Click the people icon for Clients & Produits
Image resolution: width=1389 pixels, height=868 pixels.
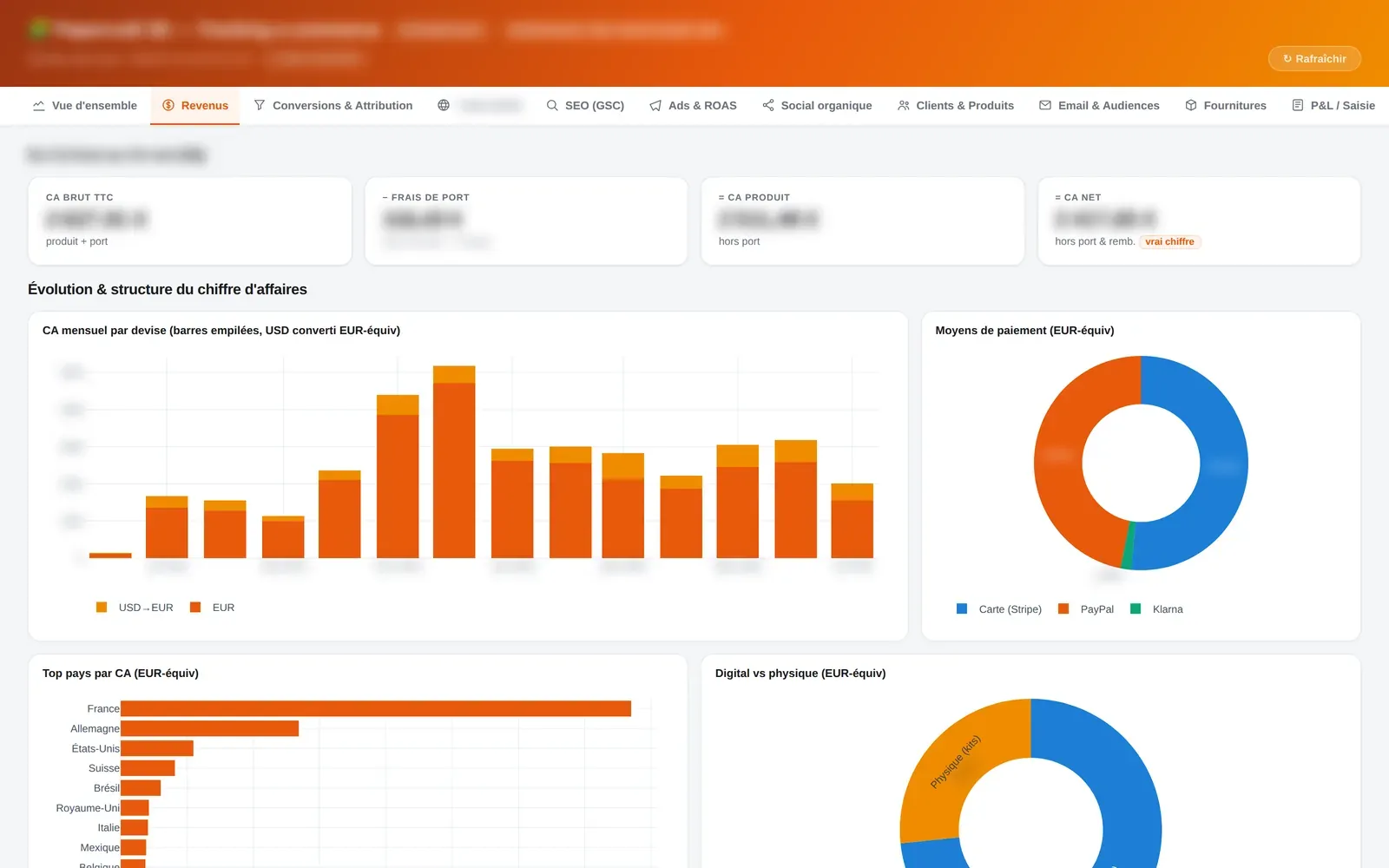[x=904, y=105]
